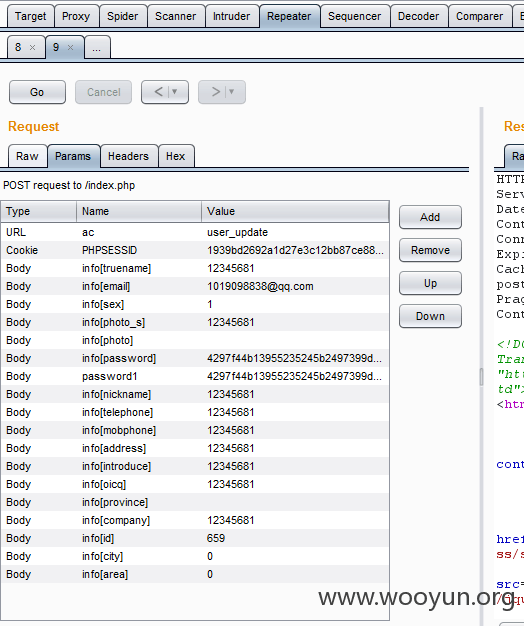Screen dimensions: 524x626
Task: Click the password1 parameter row
Action: click(195, 376)
